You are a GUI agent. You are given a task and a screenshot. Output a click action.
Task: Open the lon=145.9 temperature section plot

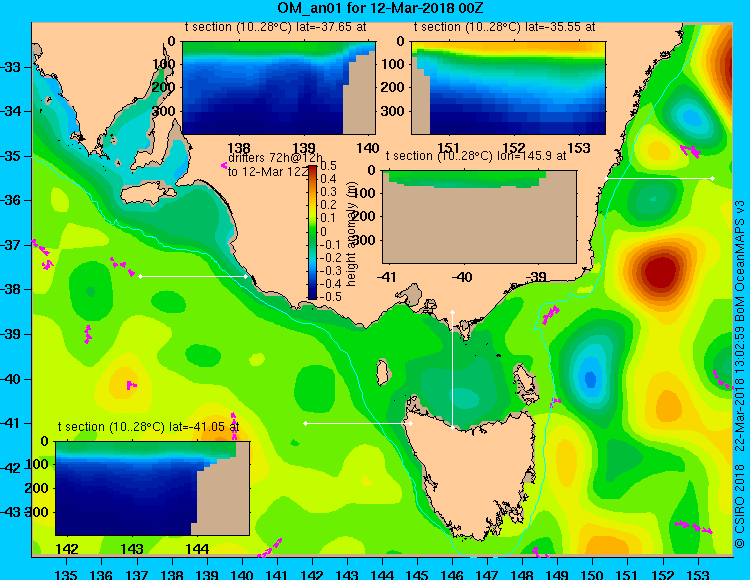[x=479, y=217]
